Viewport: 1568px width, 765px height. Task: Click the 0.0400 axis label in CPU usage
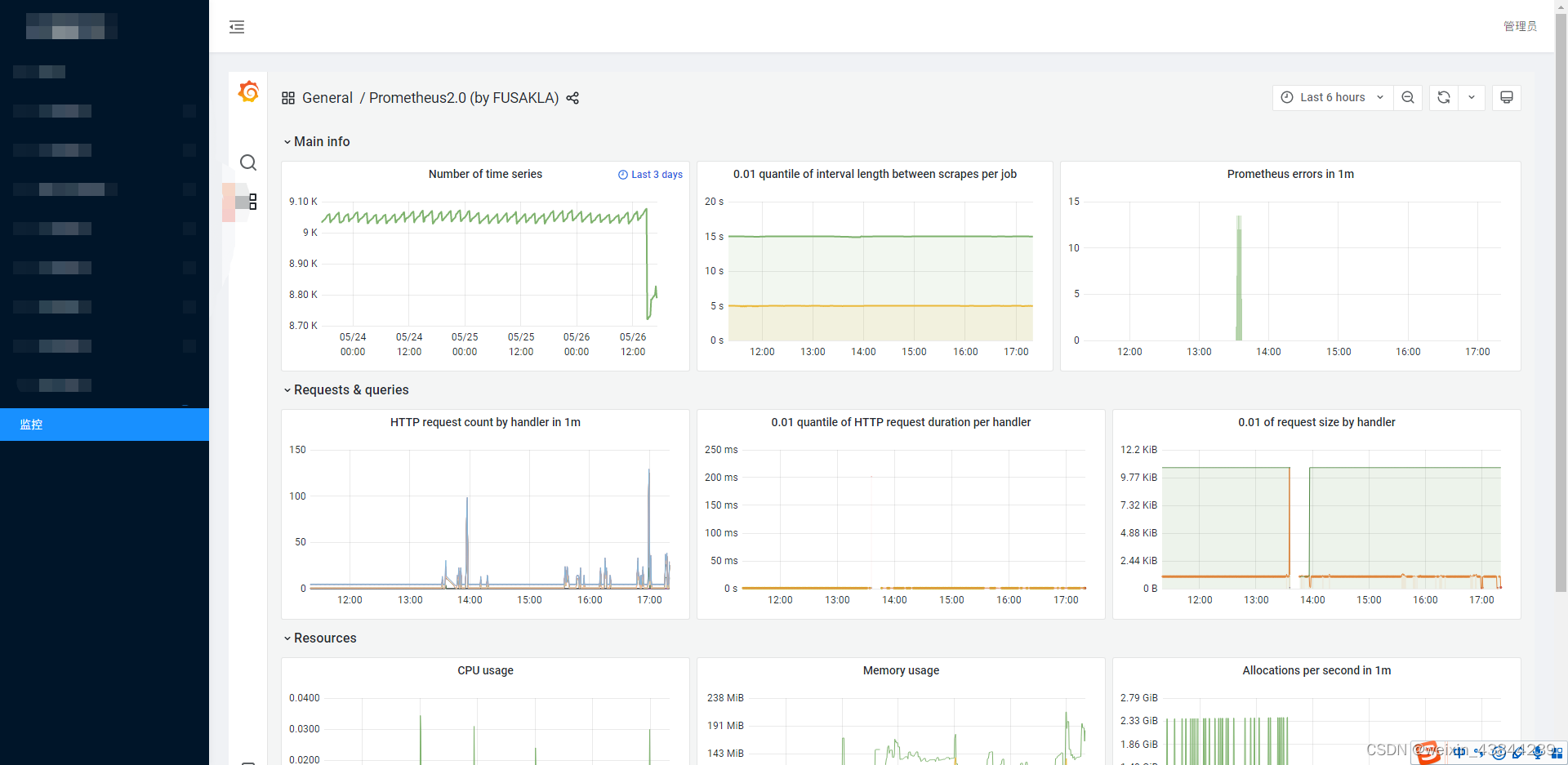point(305,698)
